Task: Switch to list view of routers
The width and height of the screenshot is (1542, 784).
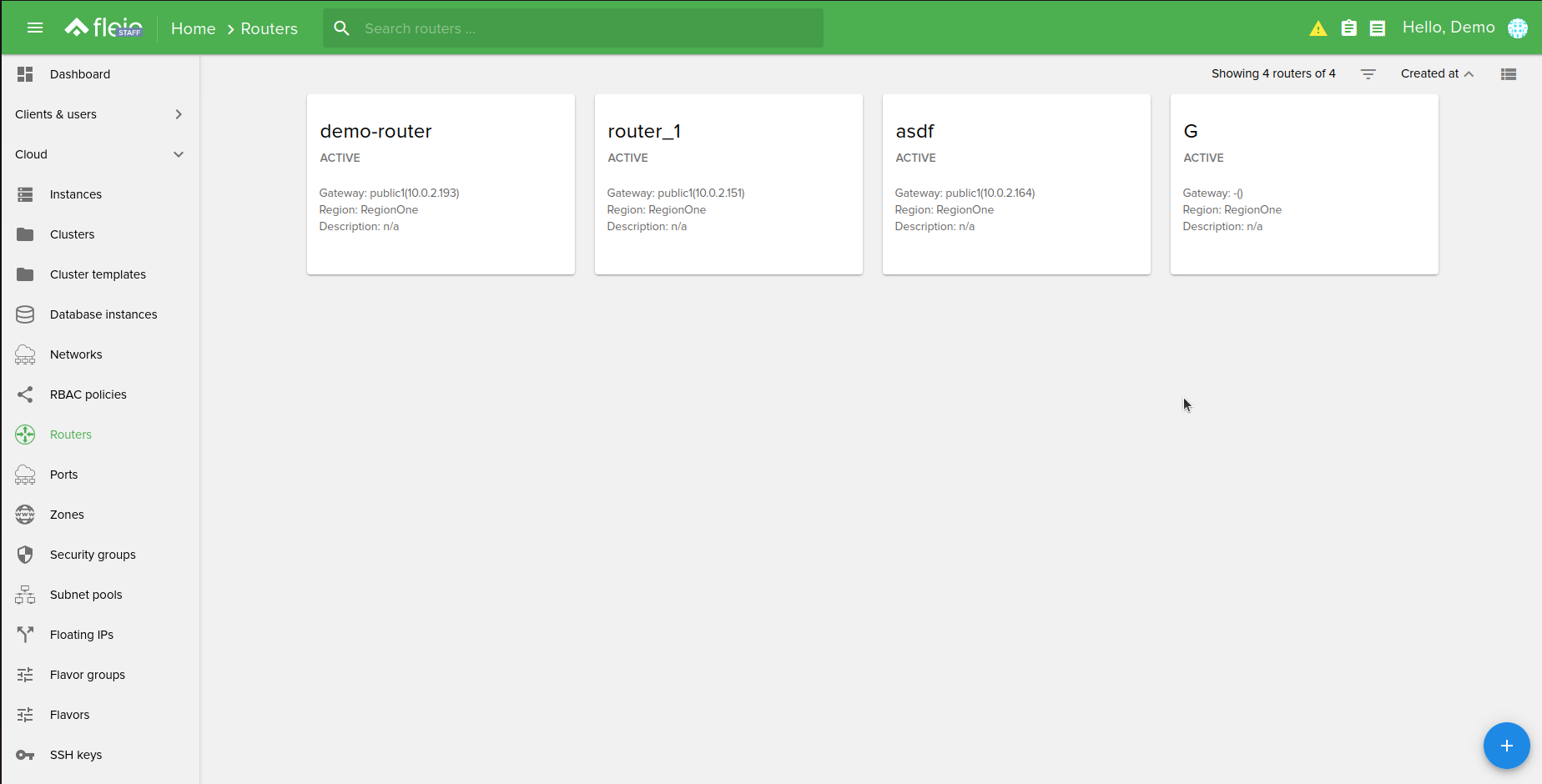Action: [x=1508, y=73]
